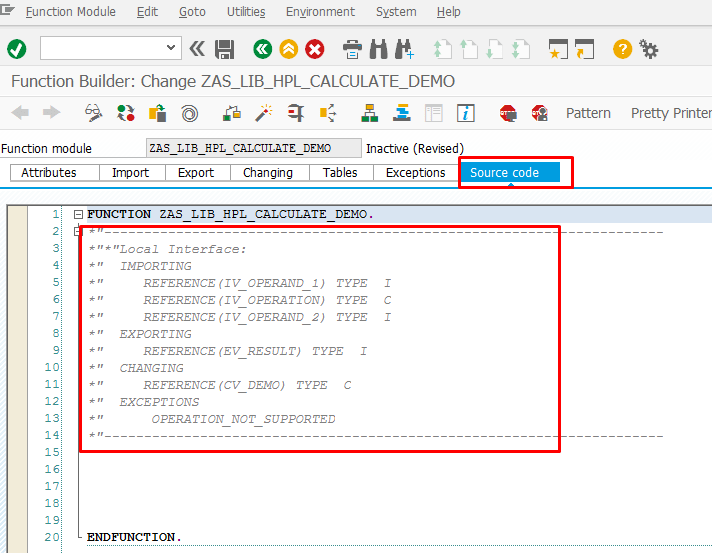The image size is (712, 553).
Task: Click the Where-Used List icon
Action: pos(327,113)
